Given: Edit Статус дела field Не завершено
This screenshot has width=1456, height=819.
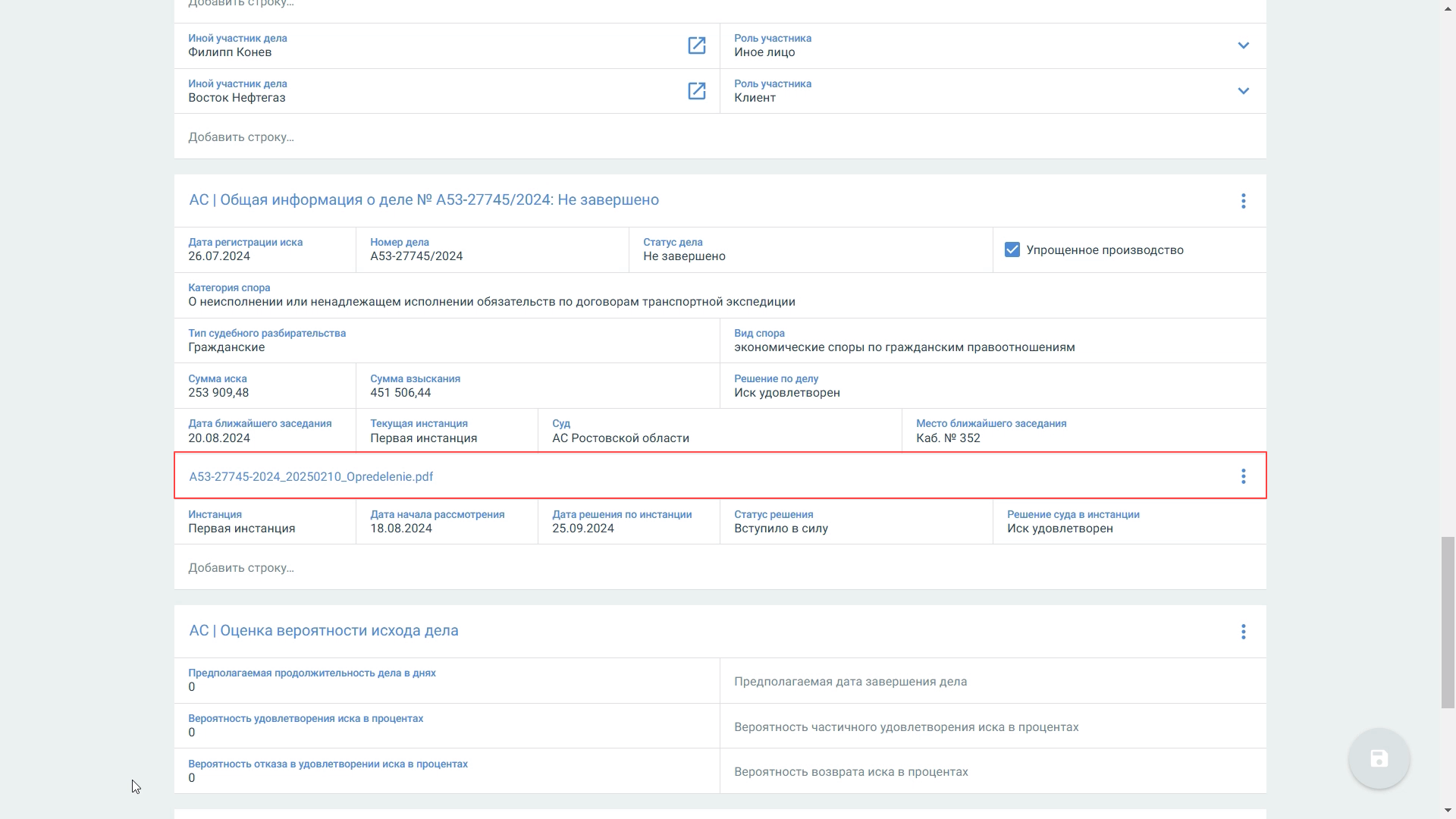Looking at the screenshot, I should point(811,249).
